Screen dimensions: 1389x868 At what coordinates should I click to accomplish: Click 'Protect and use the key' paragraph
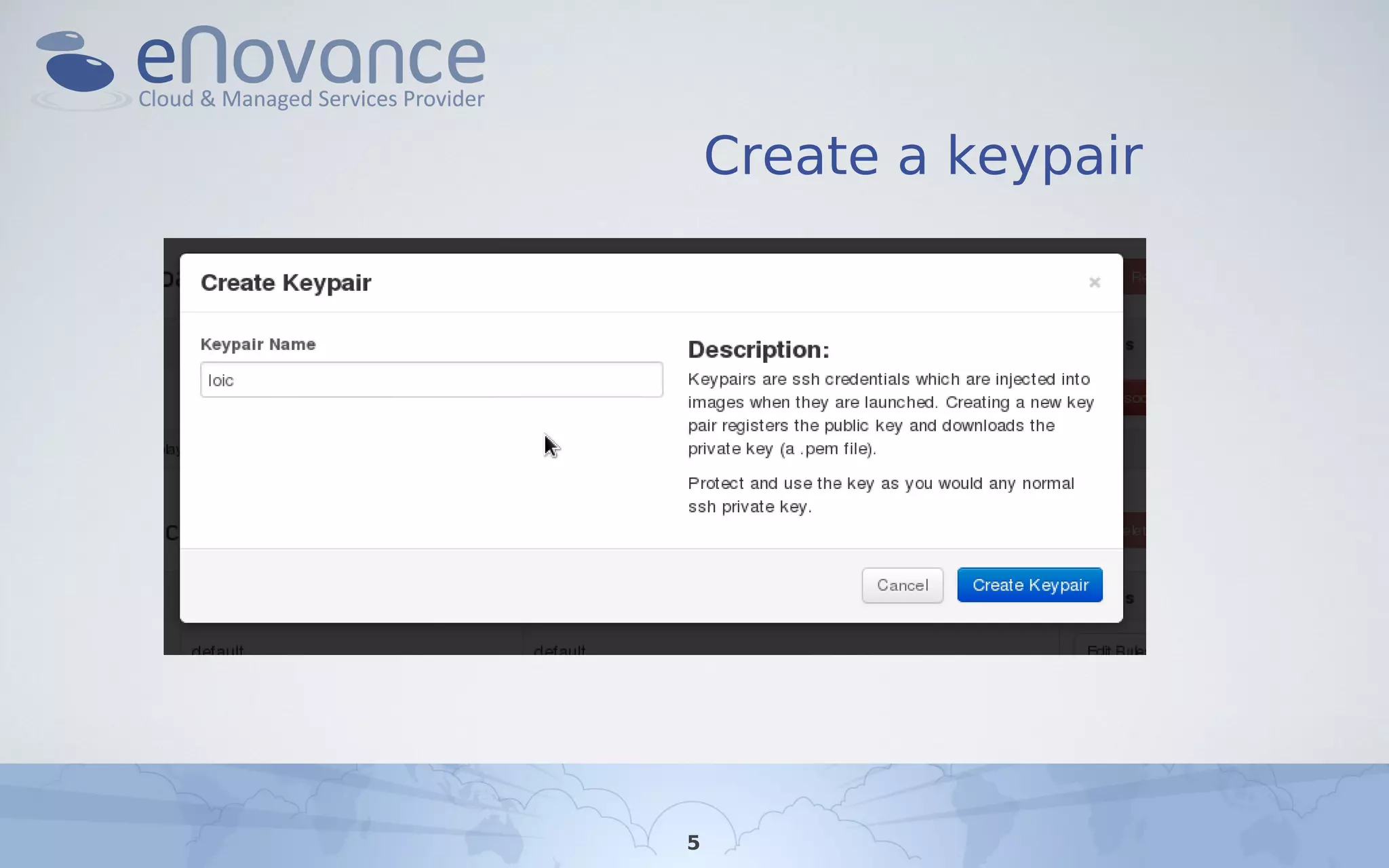(881, 495)
